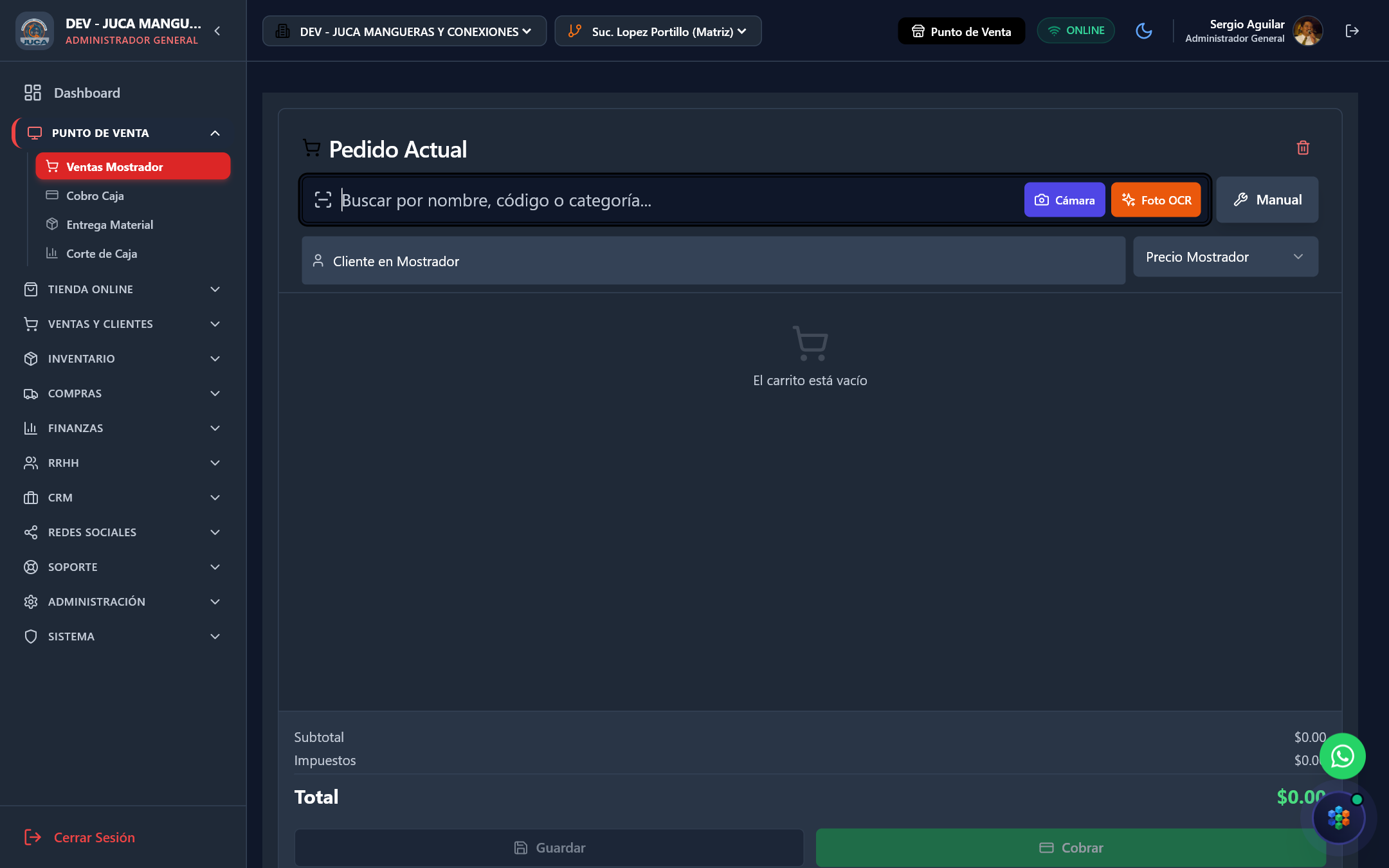Click REDES SOCIALES share icon
Viewport: 1389px width, 868px height.
coord(31,532)
